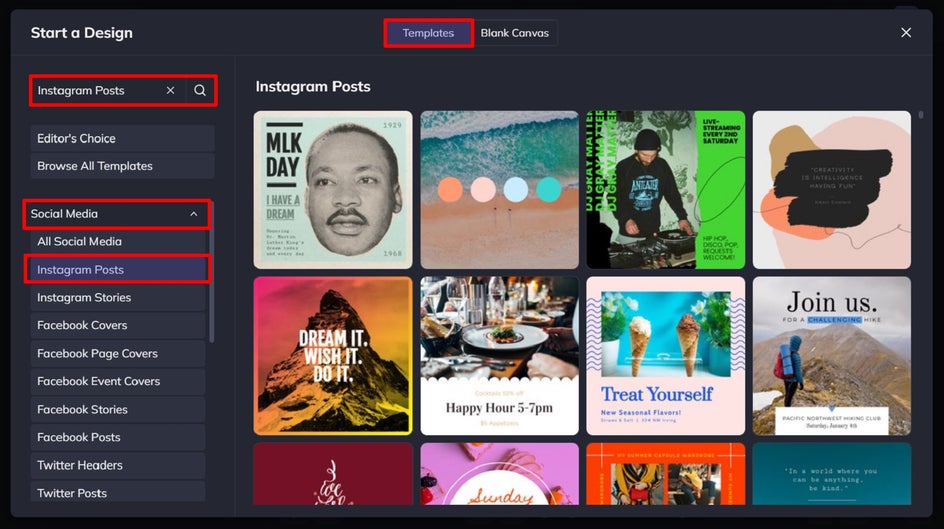Select Facebook Event Covers category
Image resolution: width=944 pixels, height=529 pixels.
pyautogui.click(x=117, y=381)
